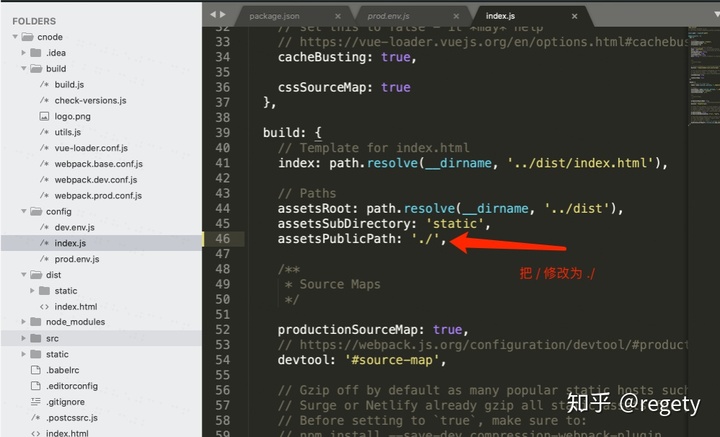Open check-versions.js file
720x437 pixels.
tap(90, 100)
